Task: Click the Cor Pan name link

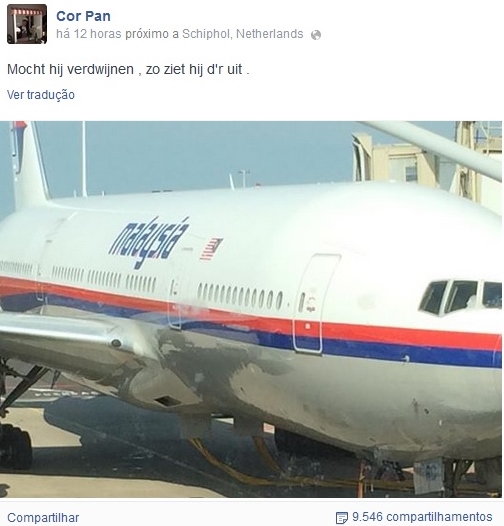Action: pos(83,16)
